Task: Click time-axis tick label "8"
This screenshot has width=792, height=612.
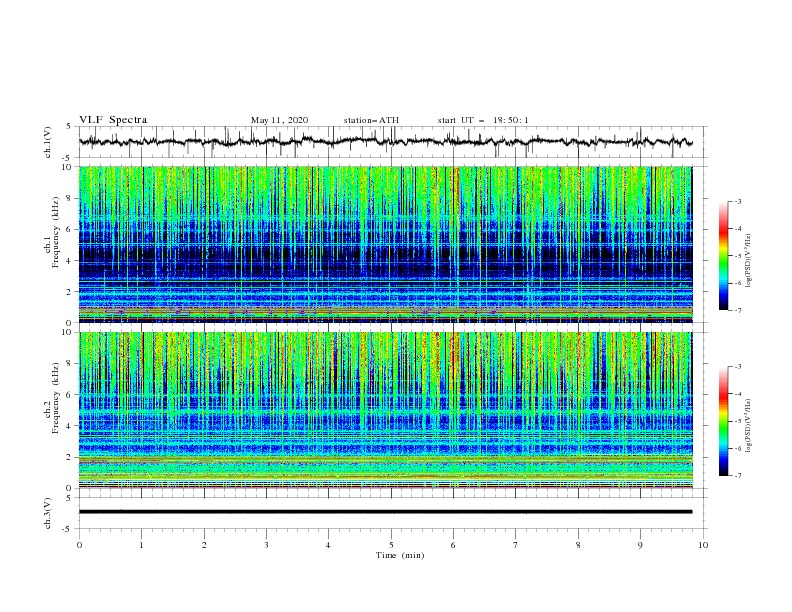Action: coord(578,545)
